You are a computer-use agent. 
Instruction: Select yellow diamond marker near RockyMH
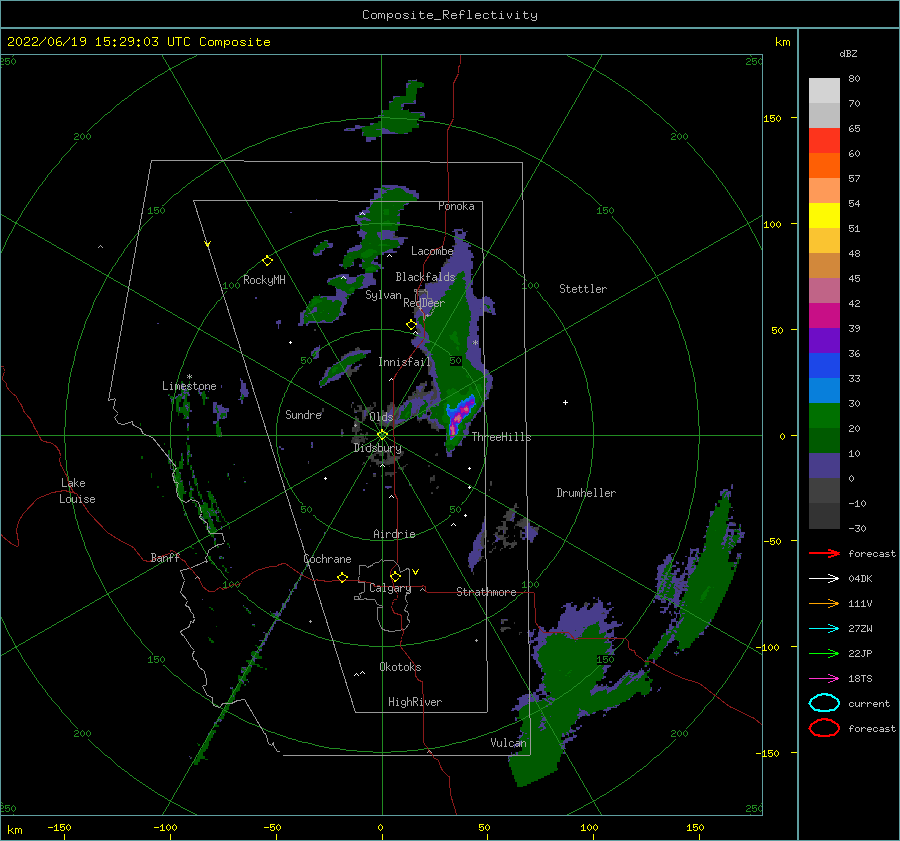267,261
